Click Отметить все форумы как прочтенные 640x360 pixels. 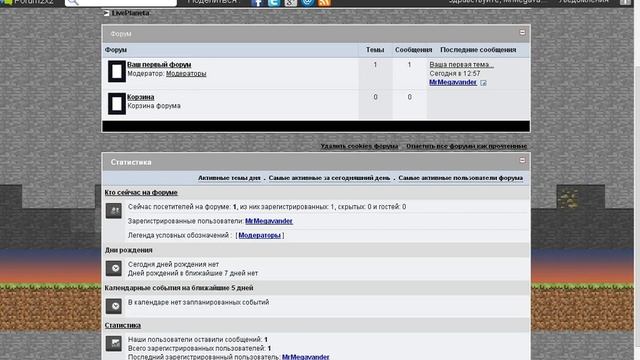[467, 146]
